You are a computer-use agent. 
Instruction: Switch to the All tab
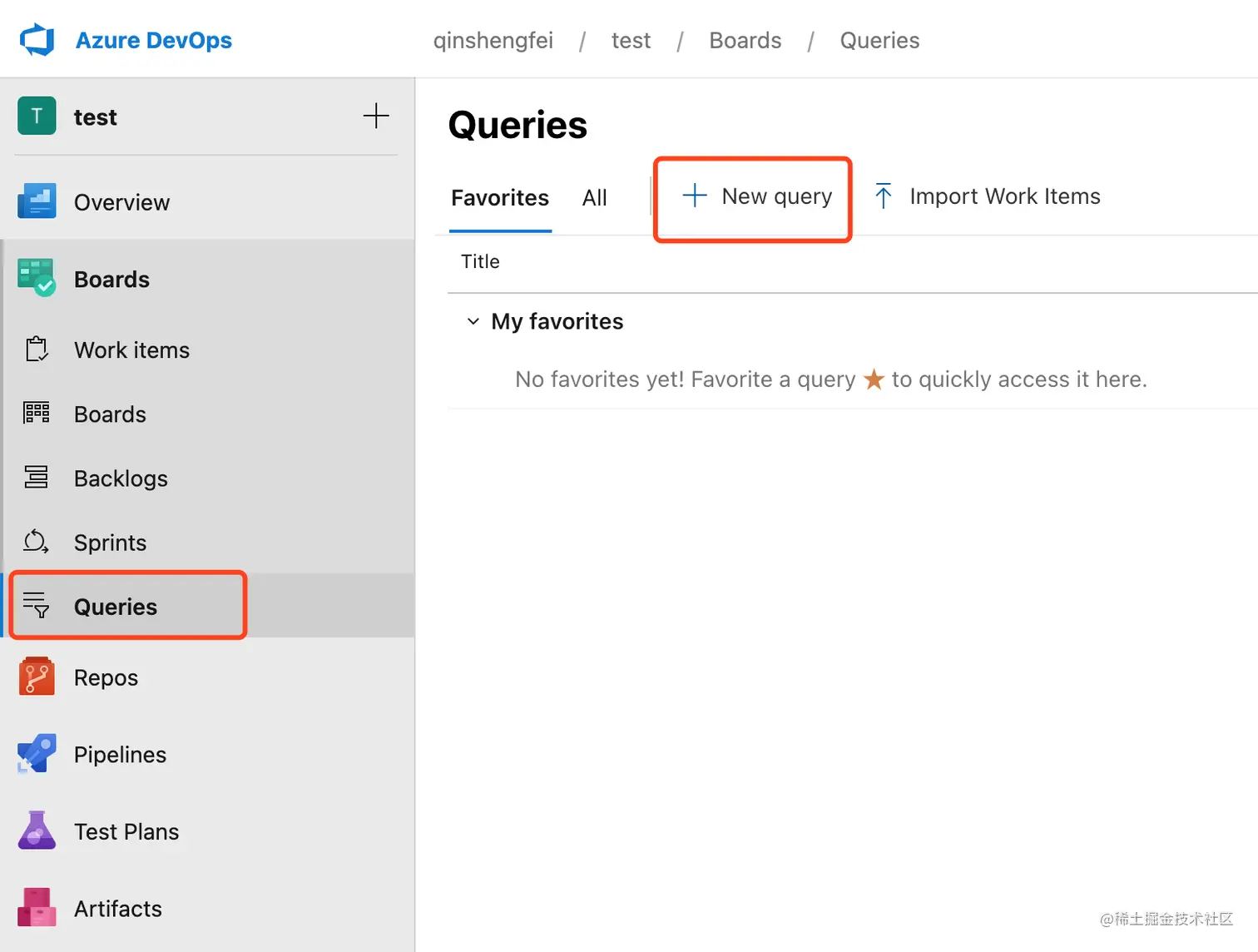pos(594,198)
